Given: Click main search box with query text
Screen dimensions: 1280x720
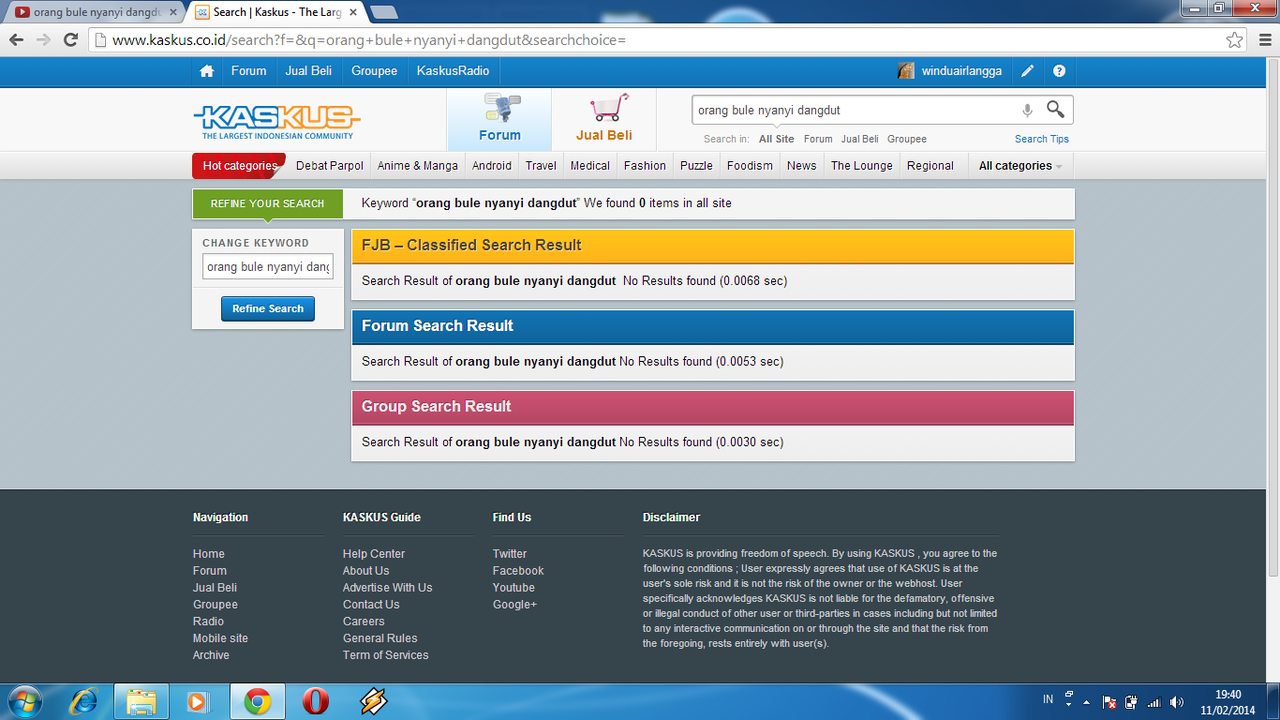Looking at the screenshot, I should [x=855, y=111].
